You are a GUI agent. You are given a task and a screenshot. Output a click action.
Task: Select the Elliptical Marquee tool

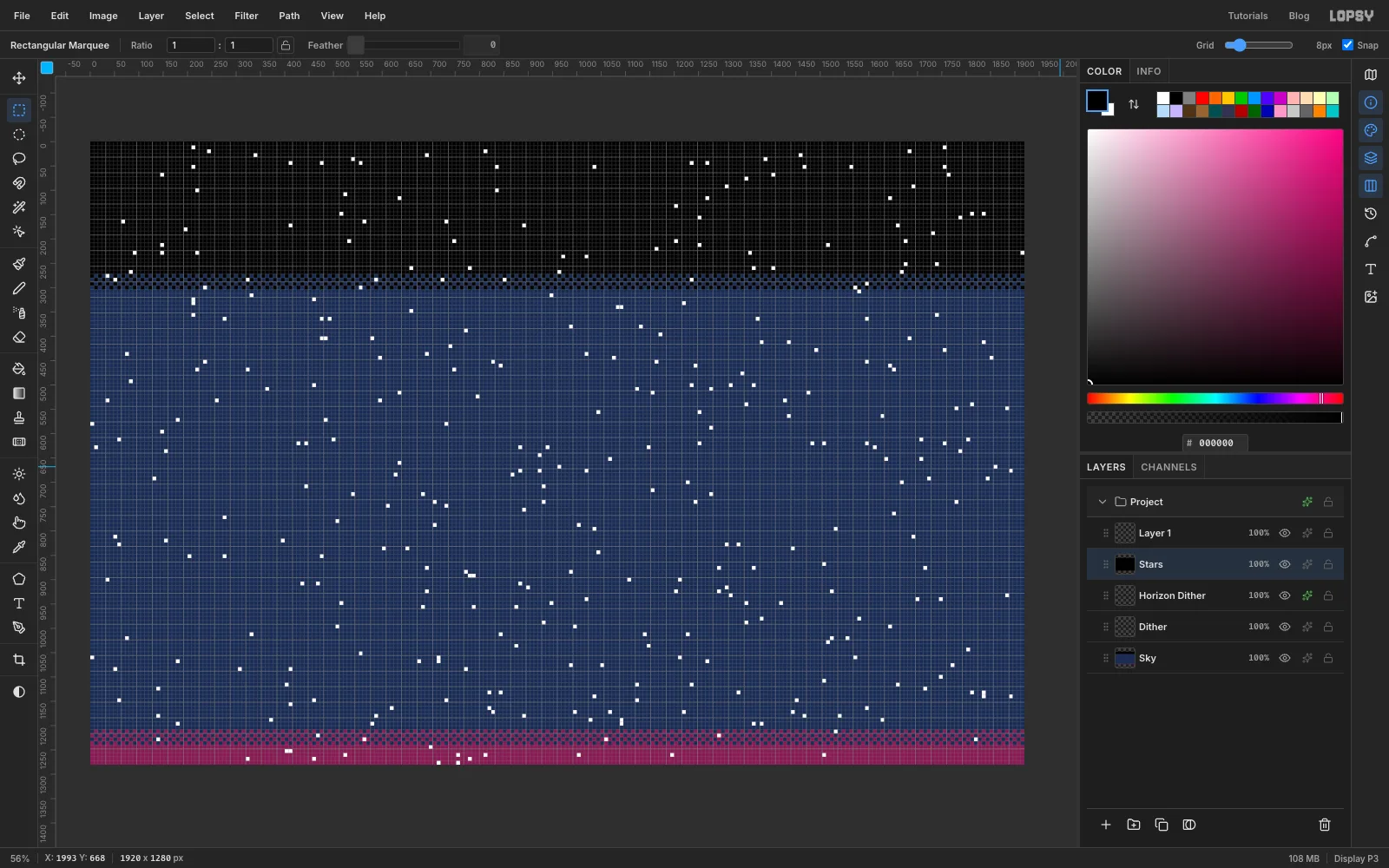19,135
